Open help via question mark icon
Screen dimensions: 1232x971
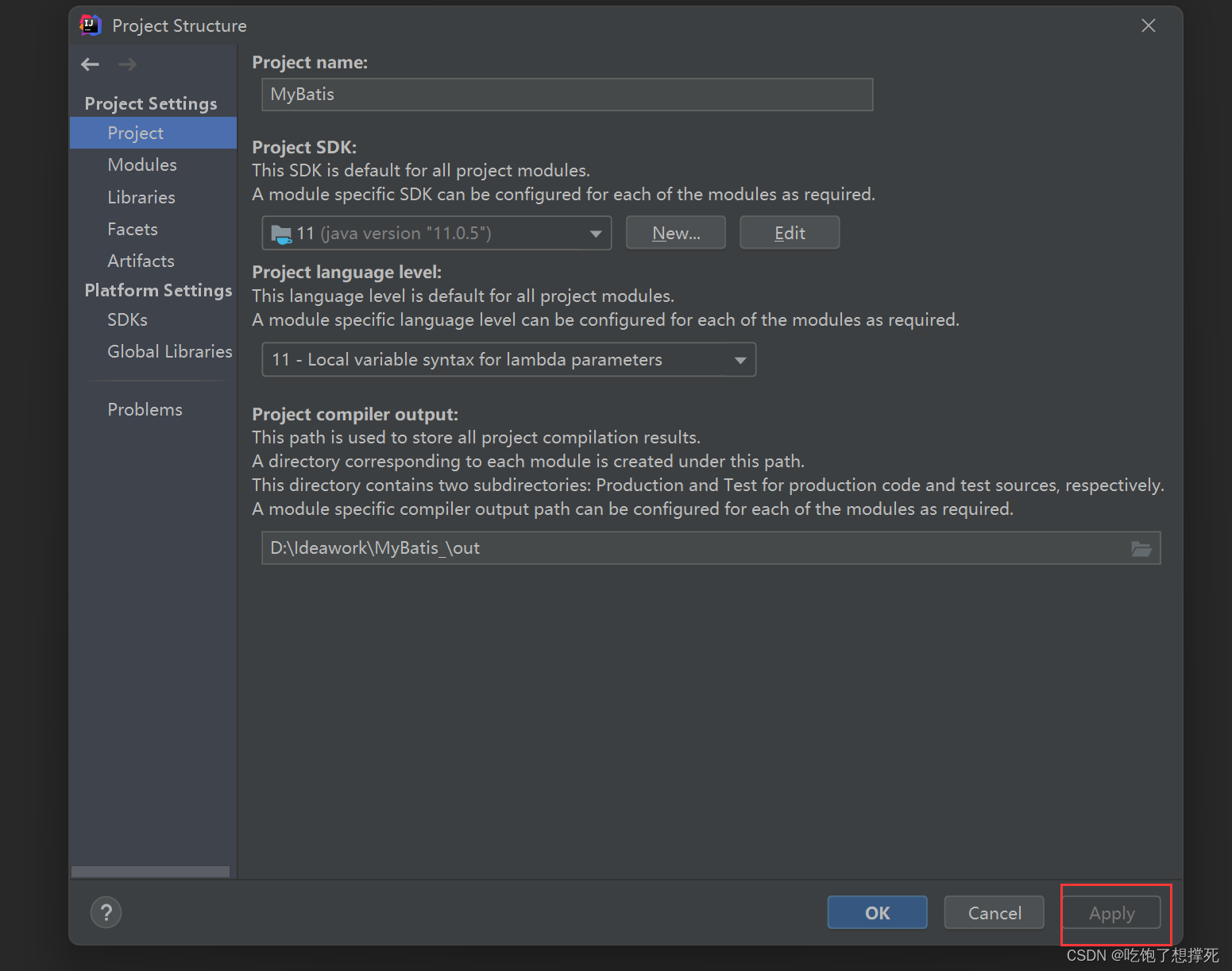click(x=106, y=912)
